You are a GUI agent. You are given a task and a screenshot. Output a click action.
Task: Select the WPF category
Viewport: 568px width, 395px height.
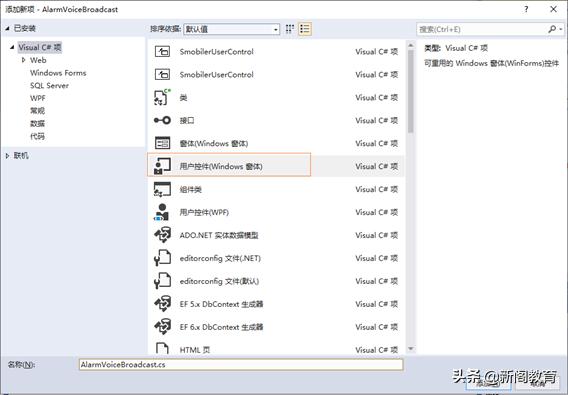(x=38, y=98)
